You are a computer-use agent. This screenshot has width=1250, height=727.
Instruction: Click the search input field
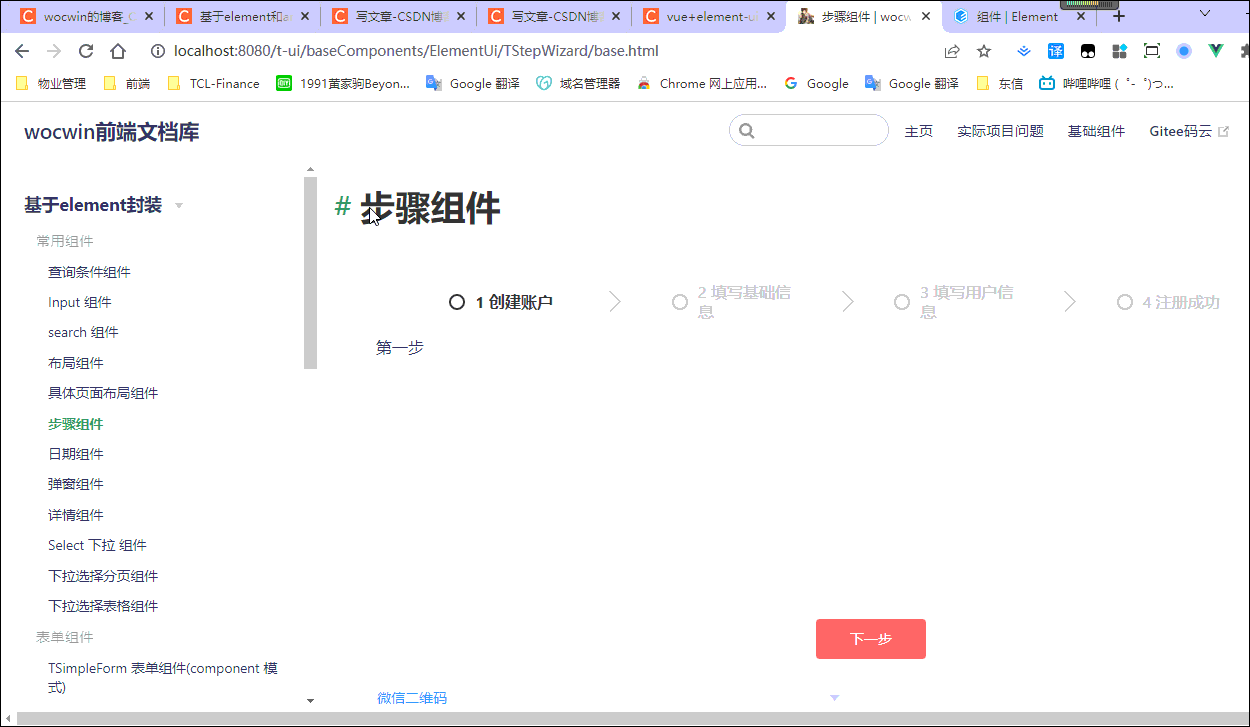coord(810,130)
